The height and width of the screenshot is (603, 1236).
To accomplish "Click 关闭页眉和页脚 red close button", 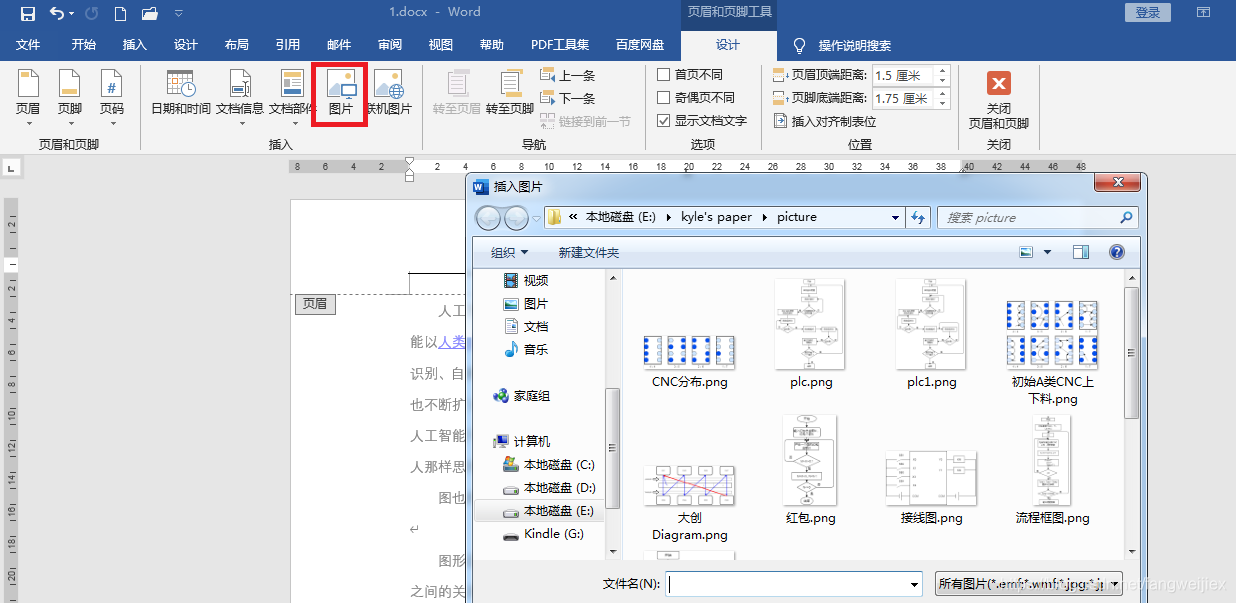I will [998, 100].
